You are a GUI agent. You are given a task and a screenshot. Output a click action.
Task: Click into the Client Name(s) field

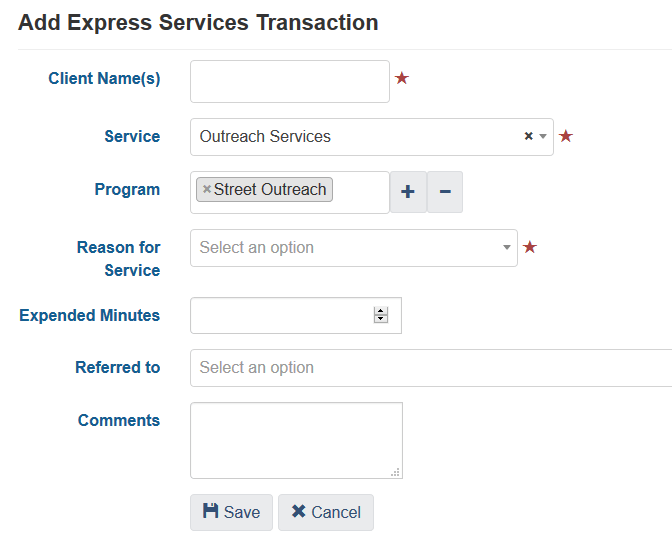click(x=289, y=81)
